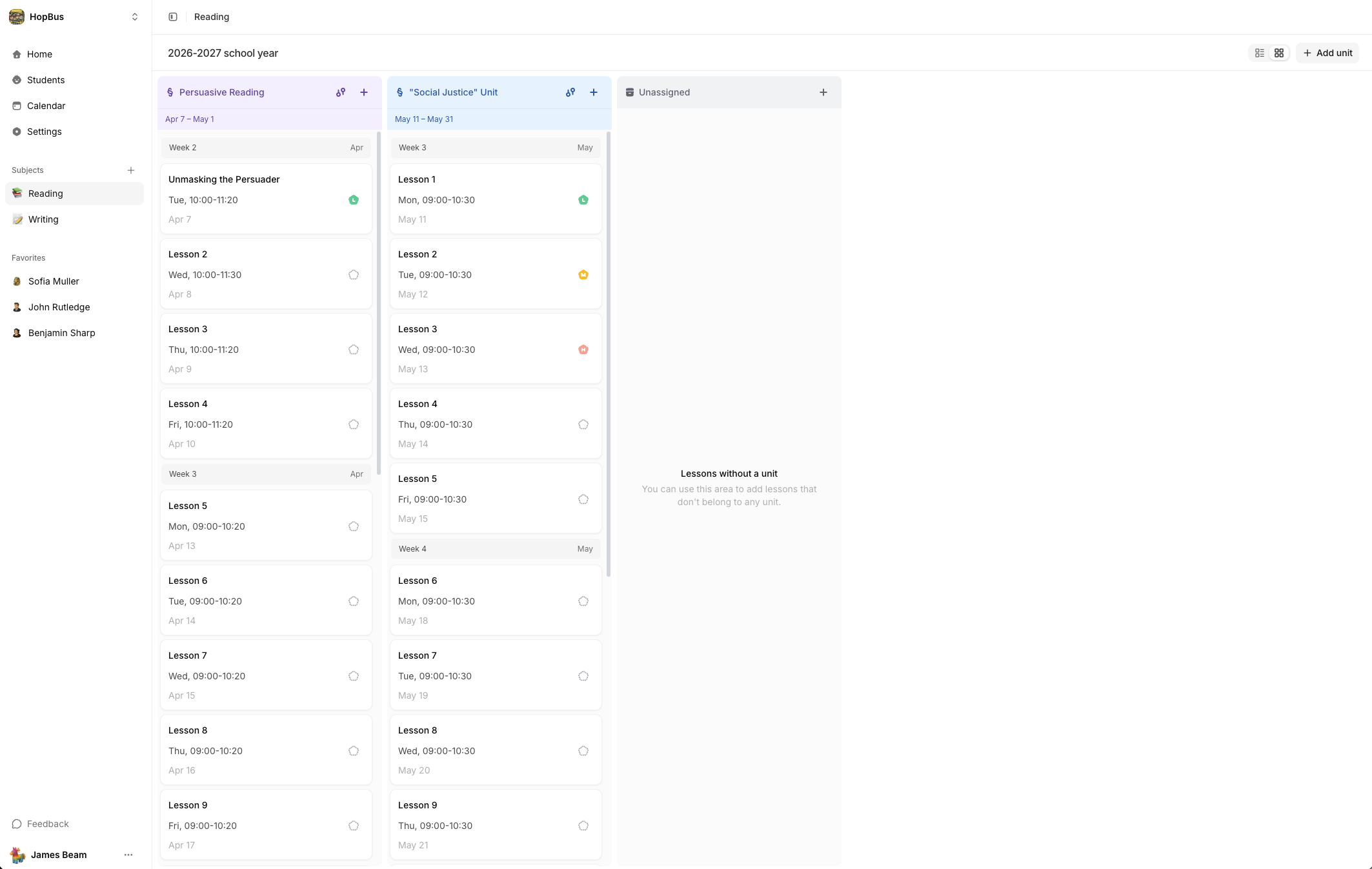Add a lesson to Social Justice unit
This screenshot has width=1372, height=869.
coord(594,92)
